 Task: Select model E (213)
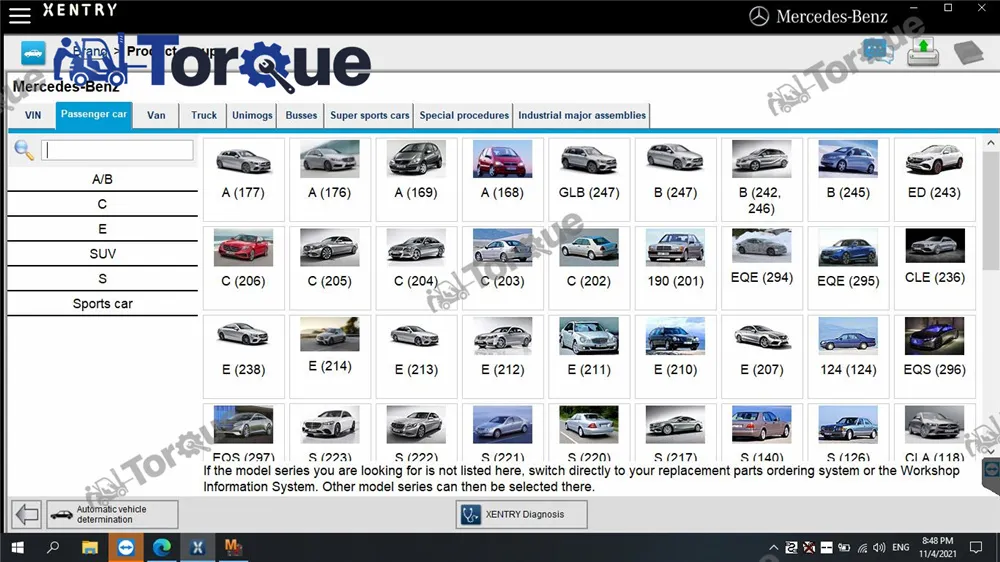point(416,357)
